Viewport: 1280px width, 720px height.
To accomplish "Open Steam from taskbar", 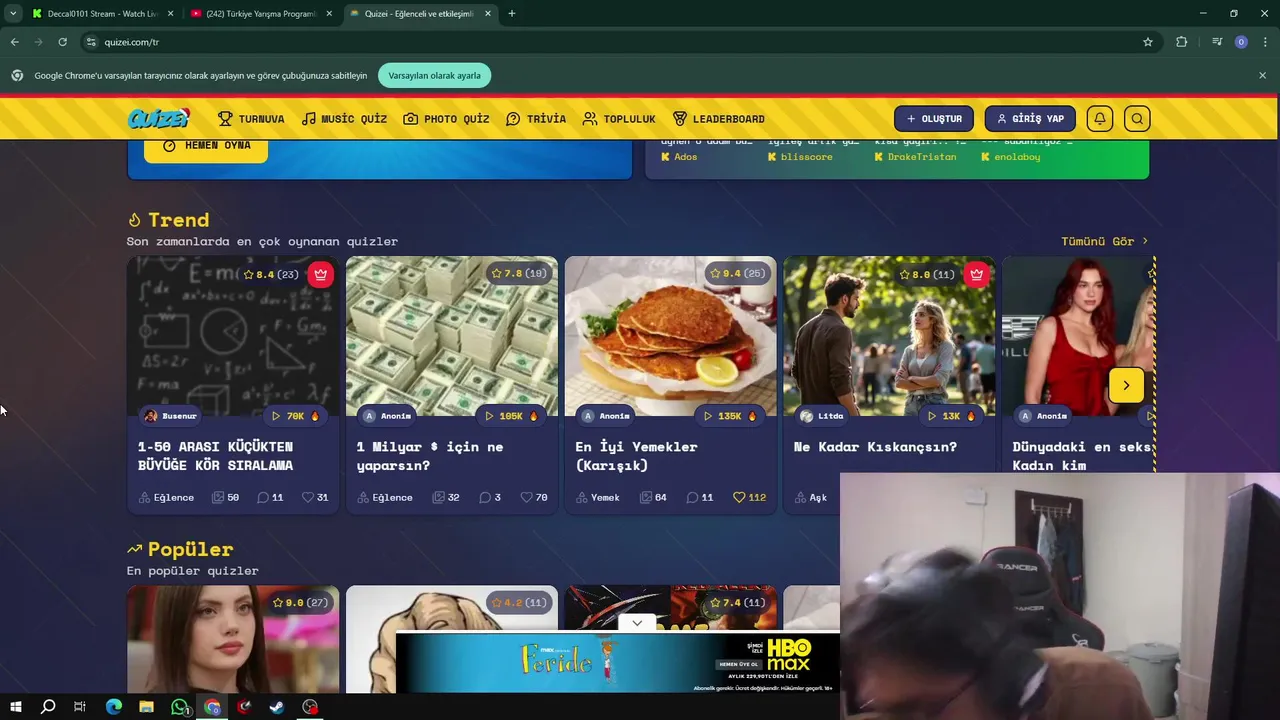I will point(277,707).
